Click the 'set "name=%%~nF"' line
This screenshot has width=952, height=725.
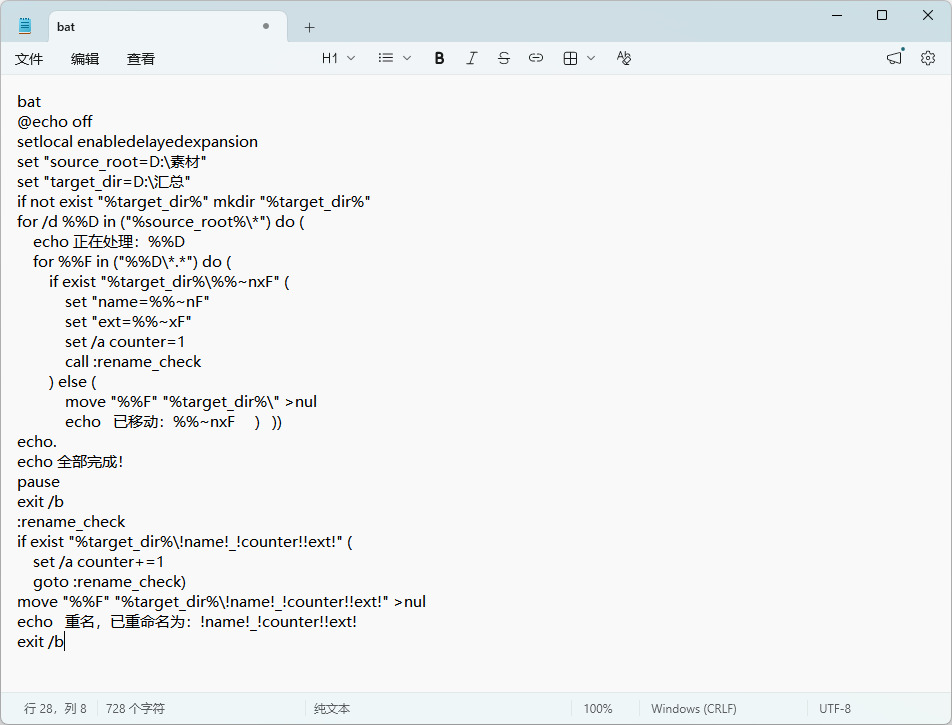(137, 302)
